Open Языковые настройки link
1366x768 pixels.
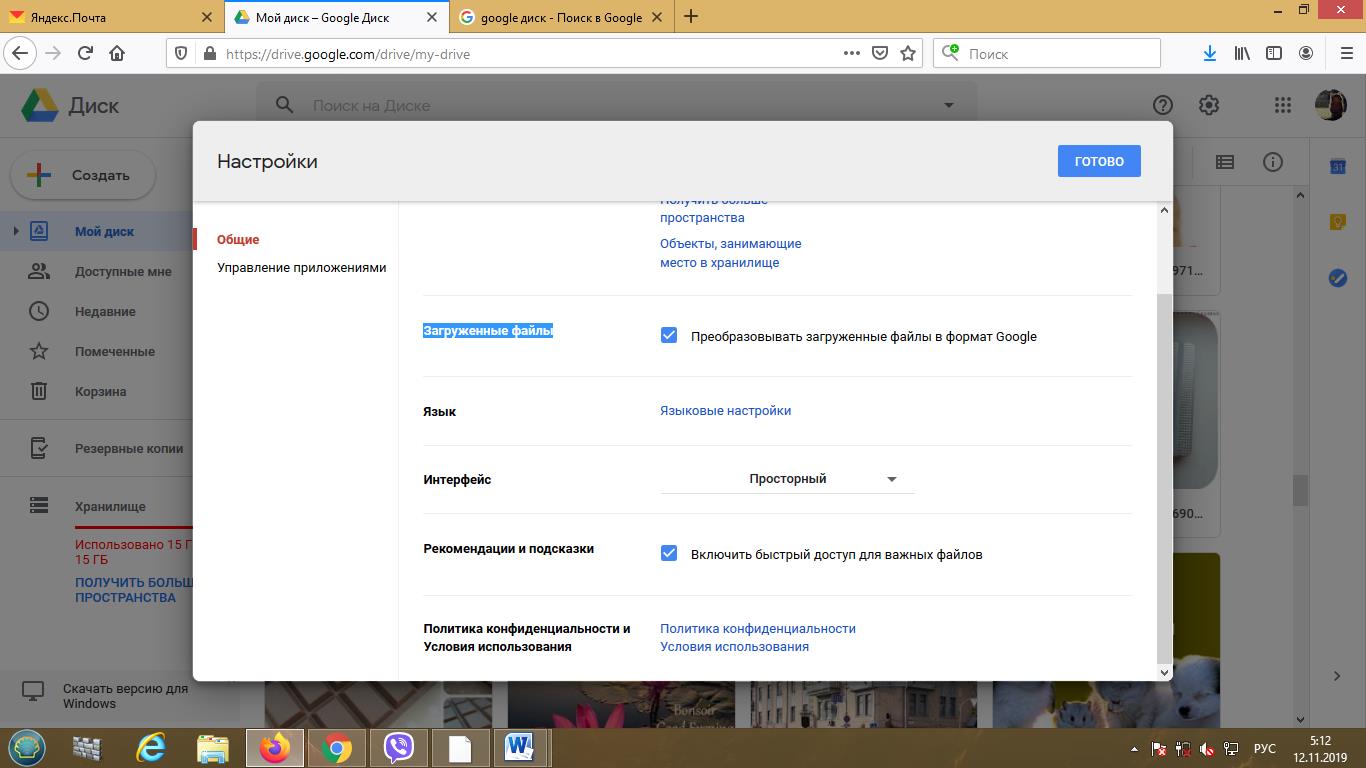[725, 411]
